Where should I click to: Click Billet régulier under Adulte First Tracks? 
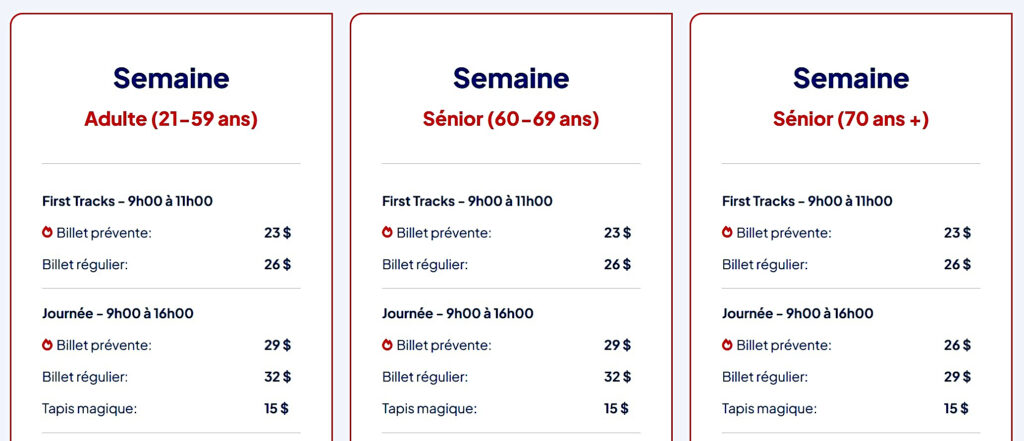coord(85,265)
